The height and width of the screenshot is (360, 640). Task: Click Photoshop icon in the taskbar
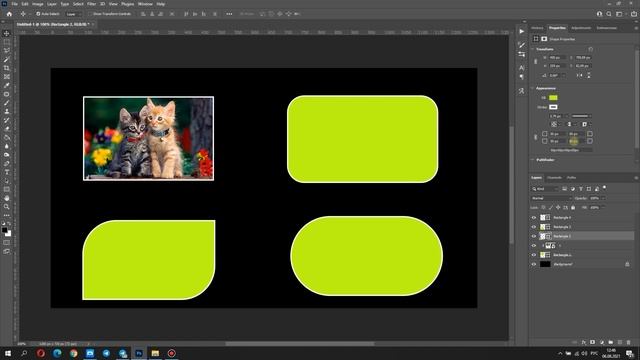click(139, 353)
